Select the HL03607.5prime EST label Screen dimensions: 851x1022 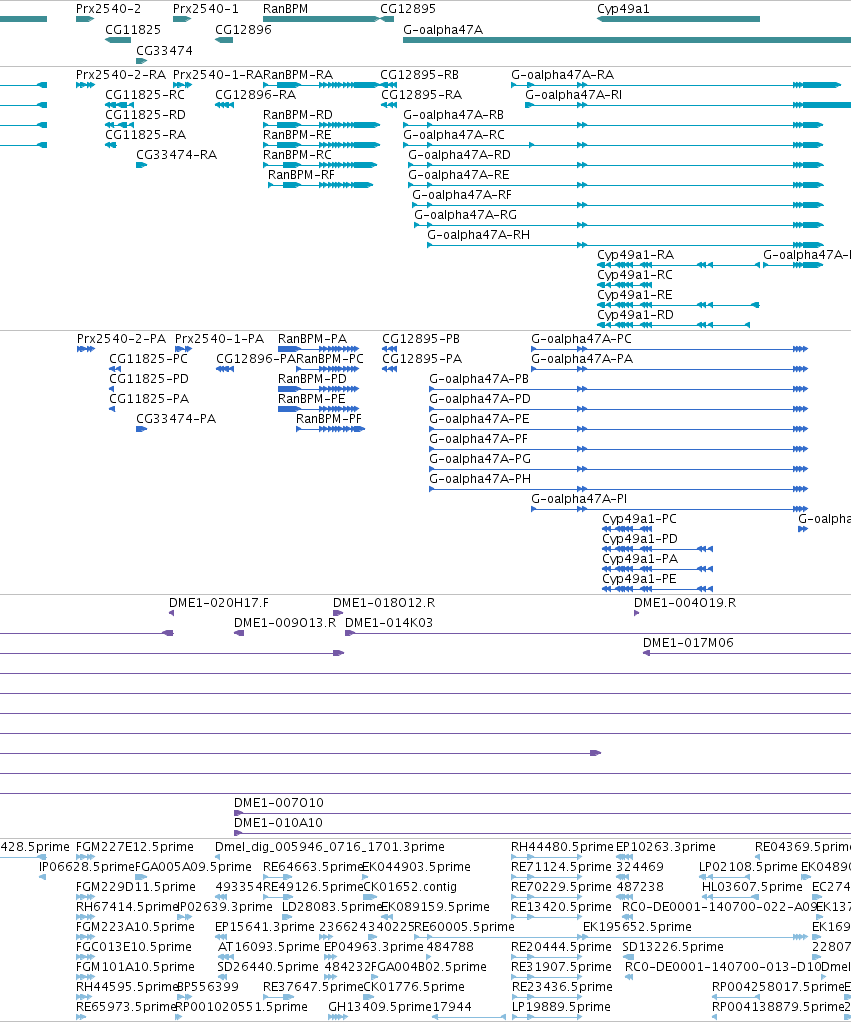752,887
